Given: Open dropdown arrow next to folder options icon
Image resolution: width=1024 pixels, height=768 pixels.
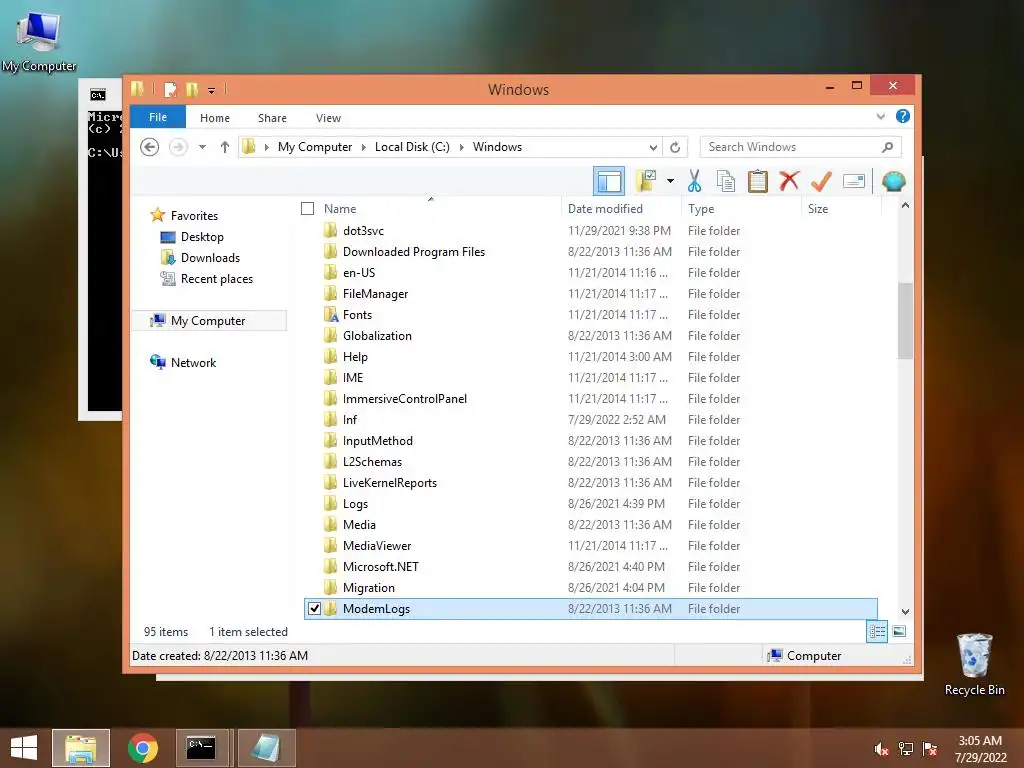Looking at the screenshot, I should point(670,181).
